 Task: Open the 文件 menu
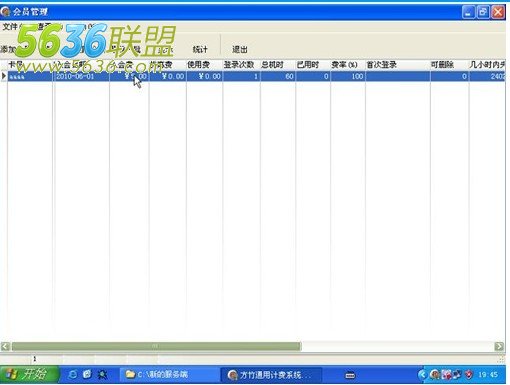[x=9, y=27]
